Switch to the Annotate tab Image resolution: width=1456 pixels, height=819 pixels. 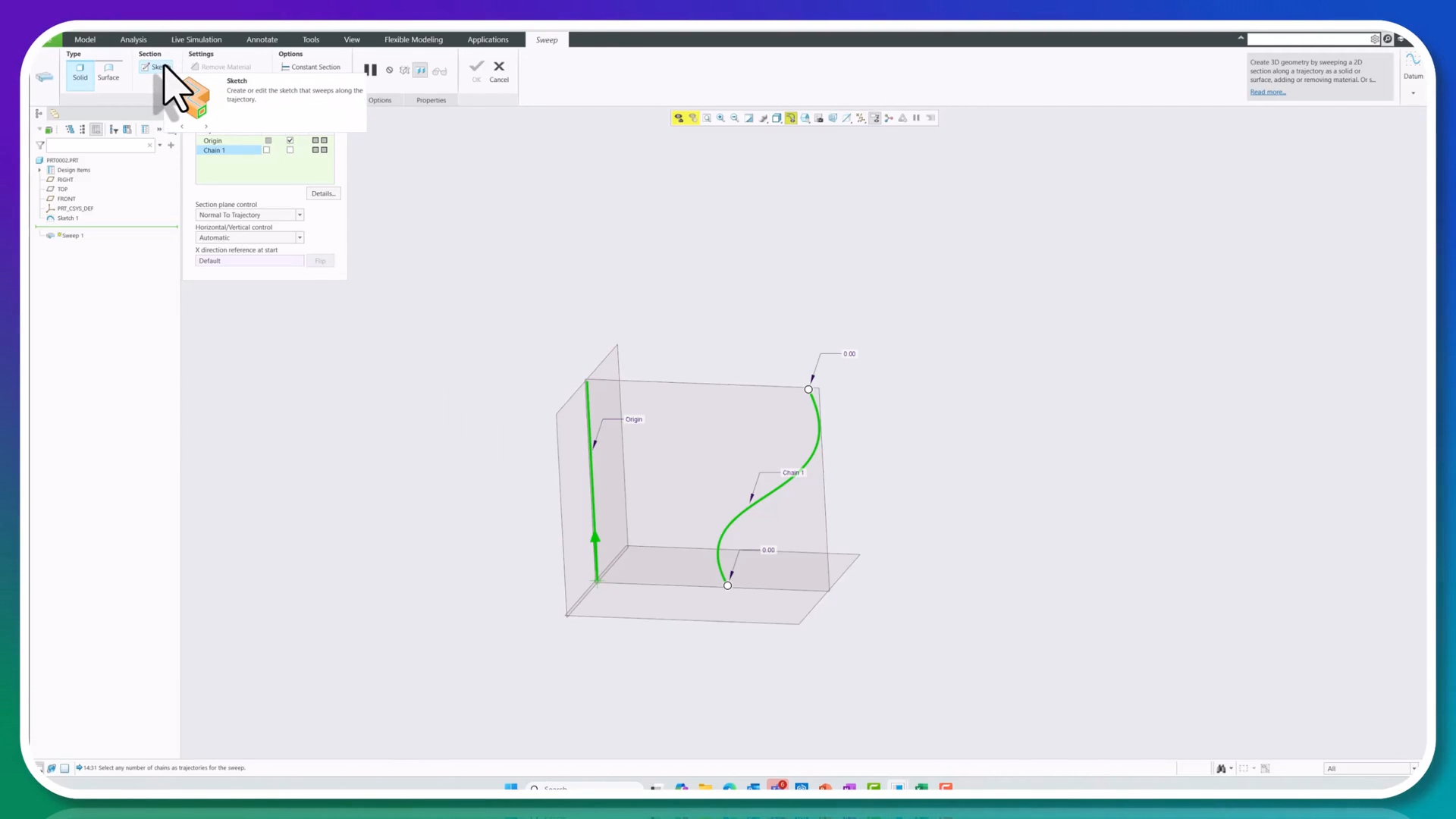click(x=262, y=39)
